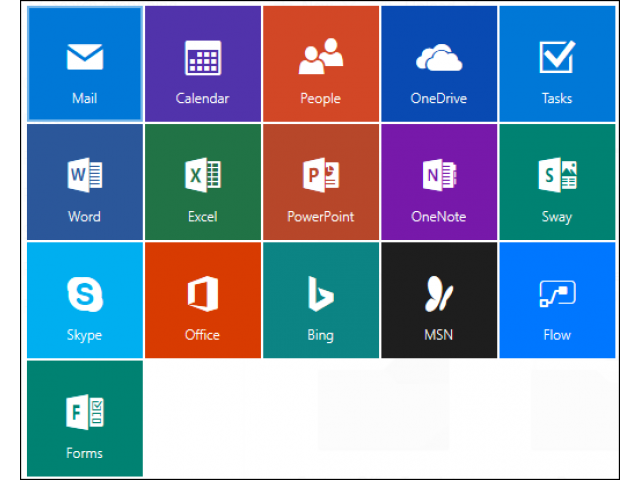Open the Mail app tile

pyautogui.click(x=85, y=64)
